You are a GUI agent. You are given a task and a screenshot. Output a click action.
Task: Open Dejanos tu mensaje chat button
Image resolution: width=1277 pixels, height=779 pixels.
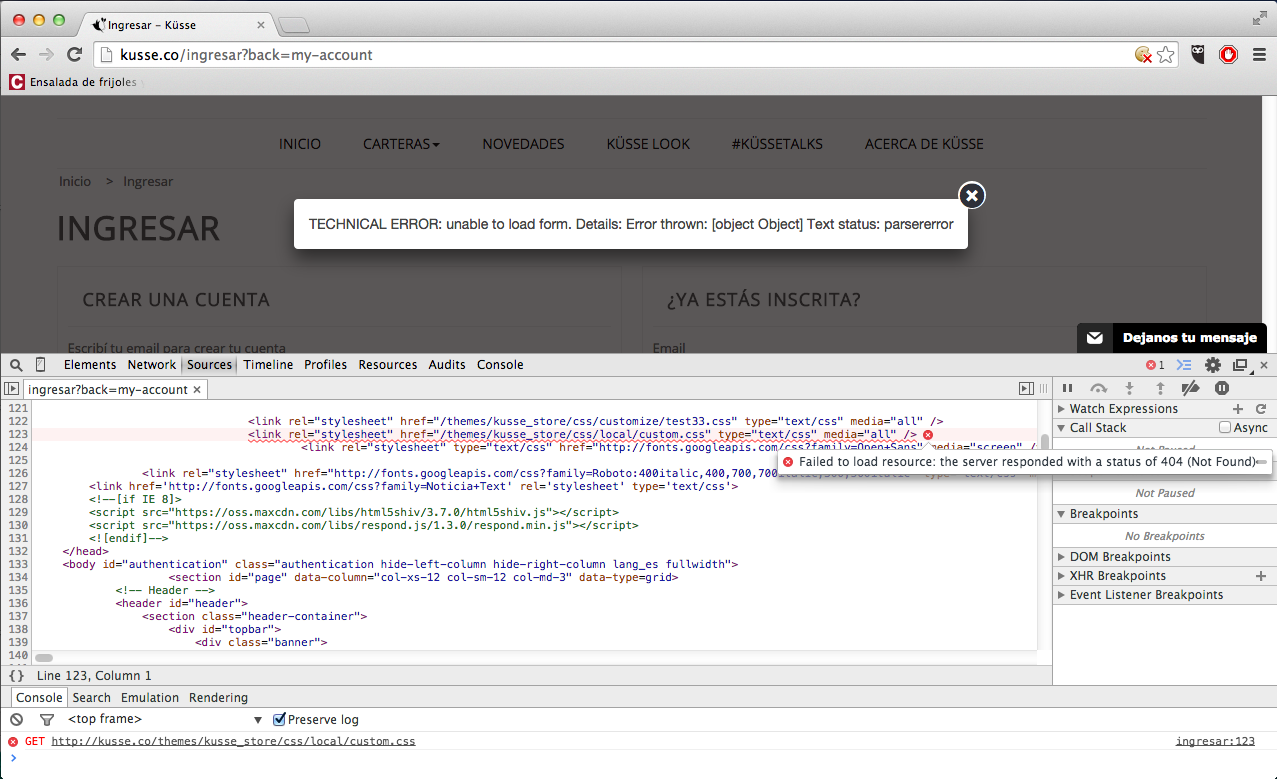click(1172, 338)
